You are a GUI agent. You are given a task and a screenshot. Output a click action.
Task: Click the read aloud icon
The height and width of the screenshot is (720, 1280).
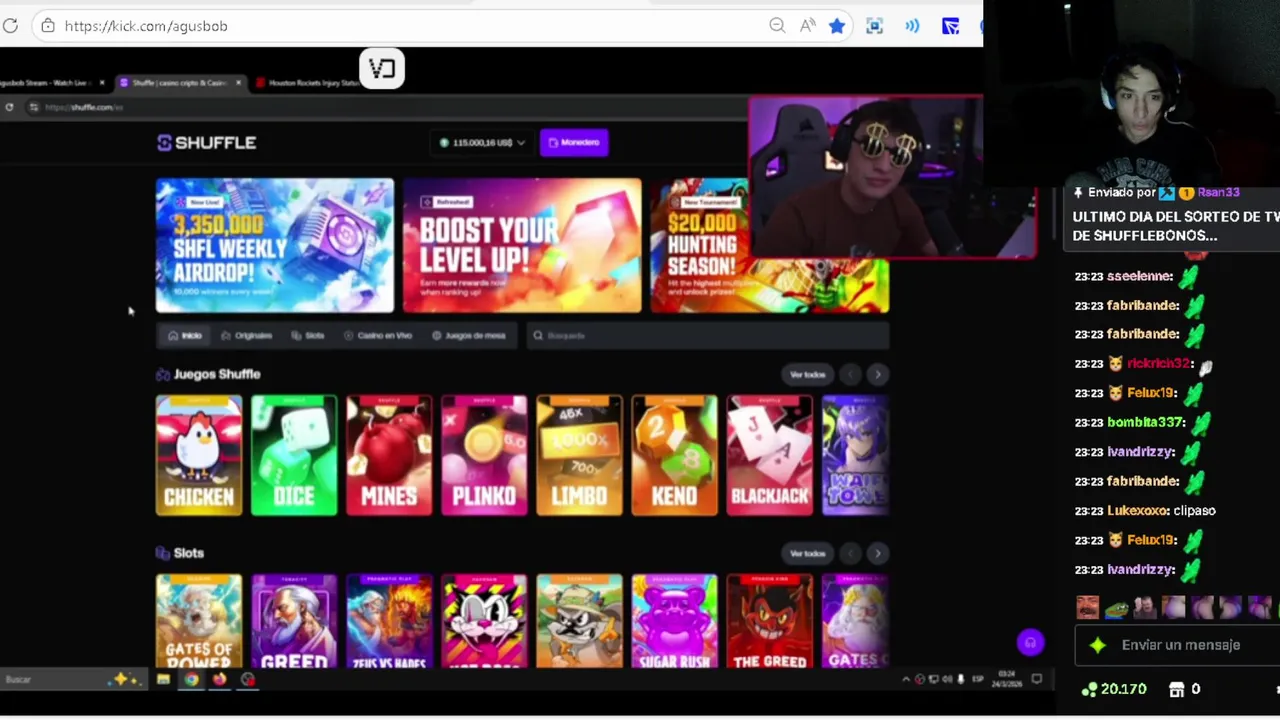click(x=807, y=26)
